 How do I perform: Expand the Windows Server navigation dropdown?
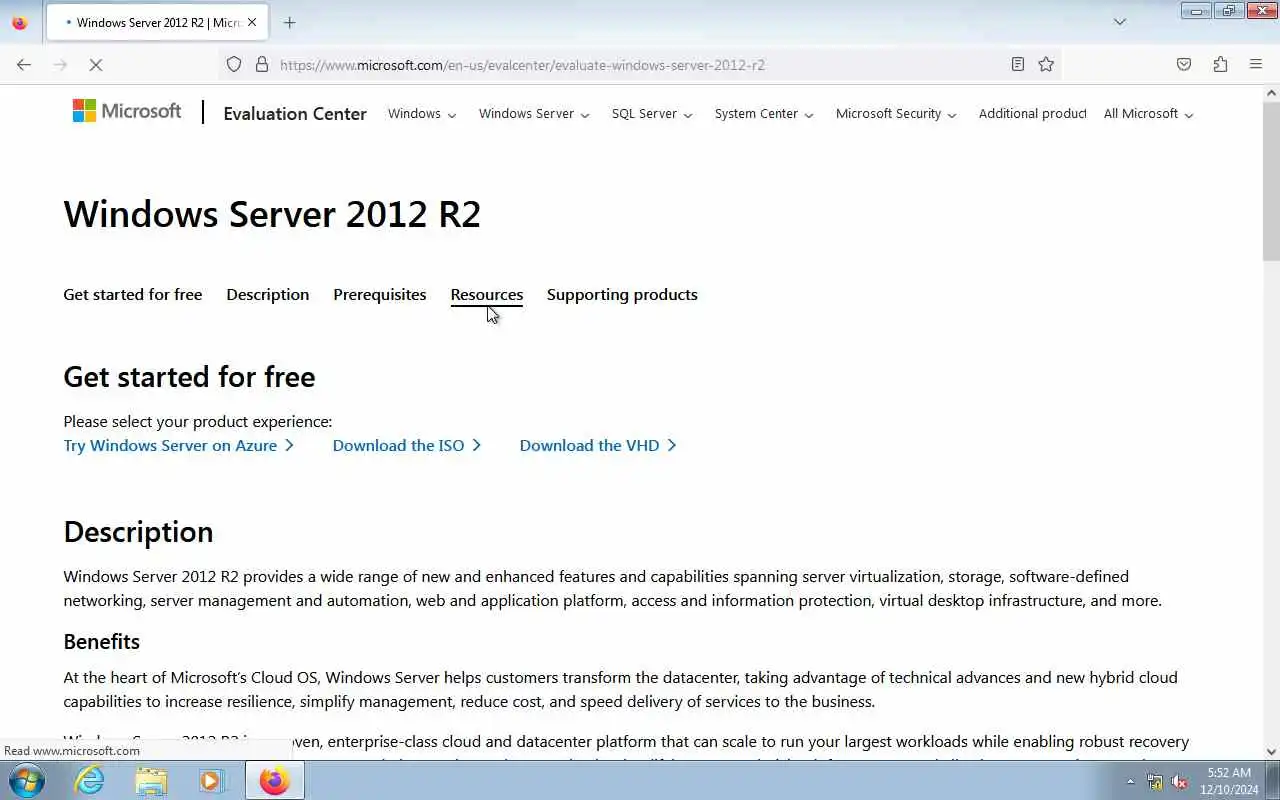pos(534,114)
